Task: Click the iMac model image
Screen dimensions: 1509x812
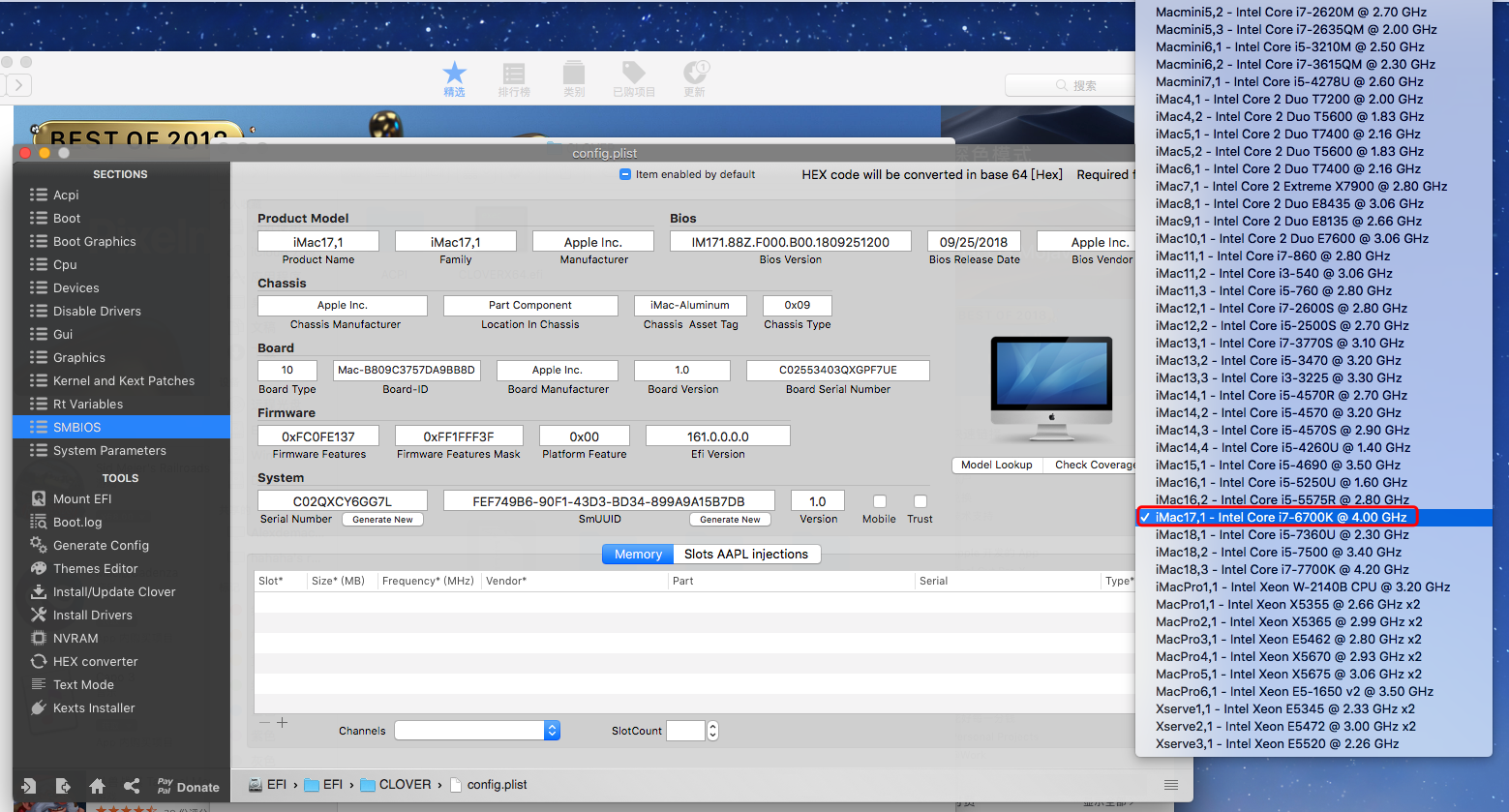Action: coord(1051,390)
